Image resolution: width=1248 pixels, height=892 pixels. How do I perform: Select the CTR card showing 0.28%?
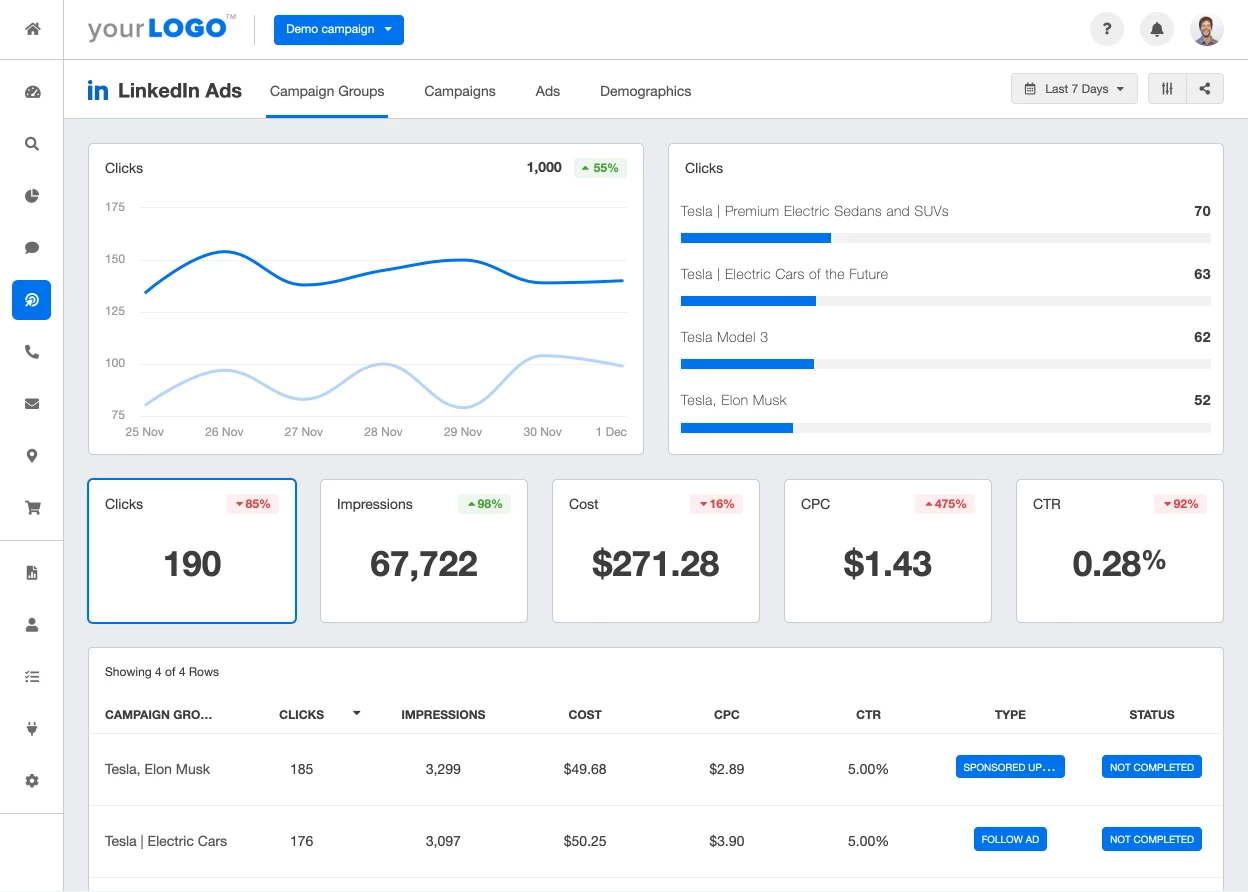(1119, 551)
